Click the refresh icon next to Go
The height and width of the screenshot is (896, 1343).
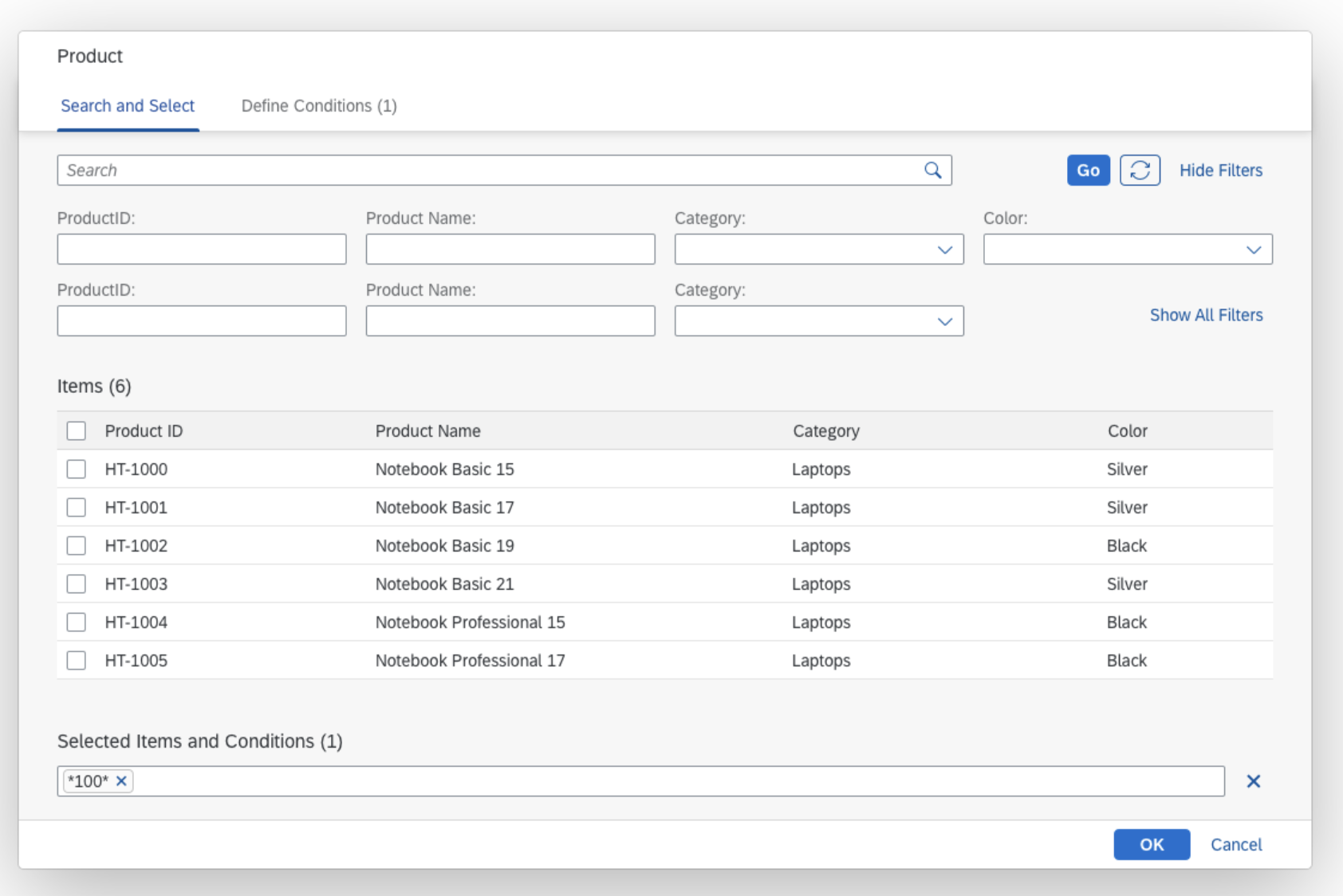(x=1140, y=170)
